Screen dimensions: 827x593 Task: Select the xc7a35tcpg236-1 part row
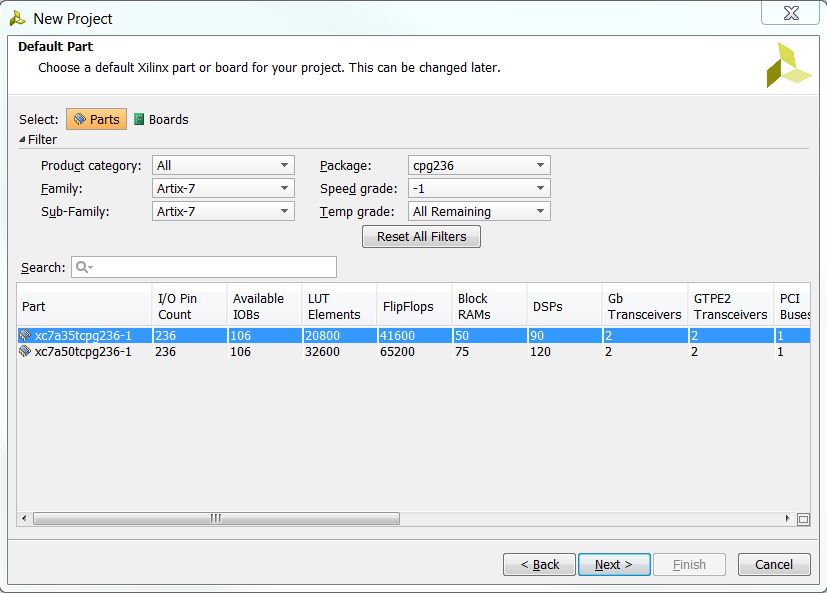(x=414, y=335)
